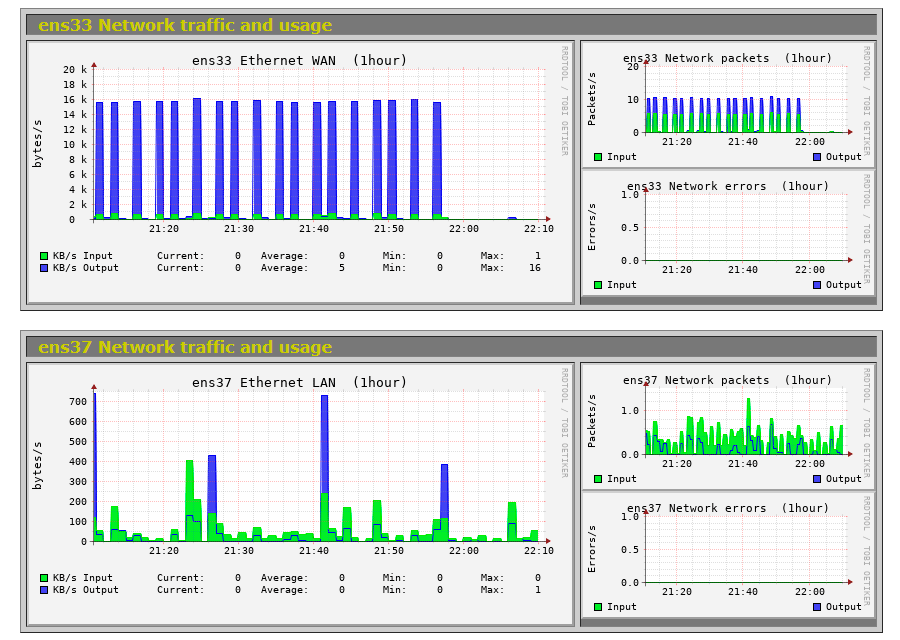Open the ens33 Network errors graph
This screenshot has width=900, height=640.
[x=728, y=232]
